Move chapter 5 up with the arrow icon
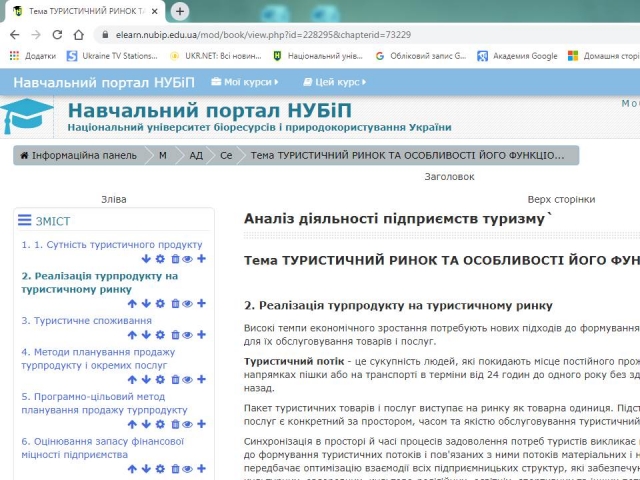The height and width of the screenshot is (480, 640). 132,424
